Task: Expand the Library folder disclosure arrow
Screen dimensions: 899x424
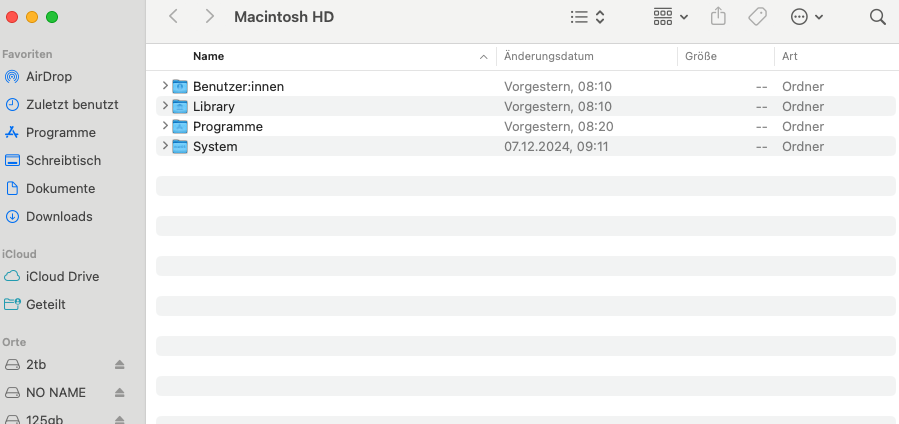Action: 165,106
